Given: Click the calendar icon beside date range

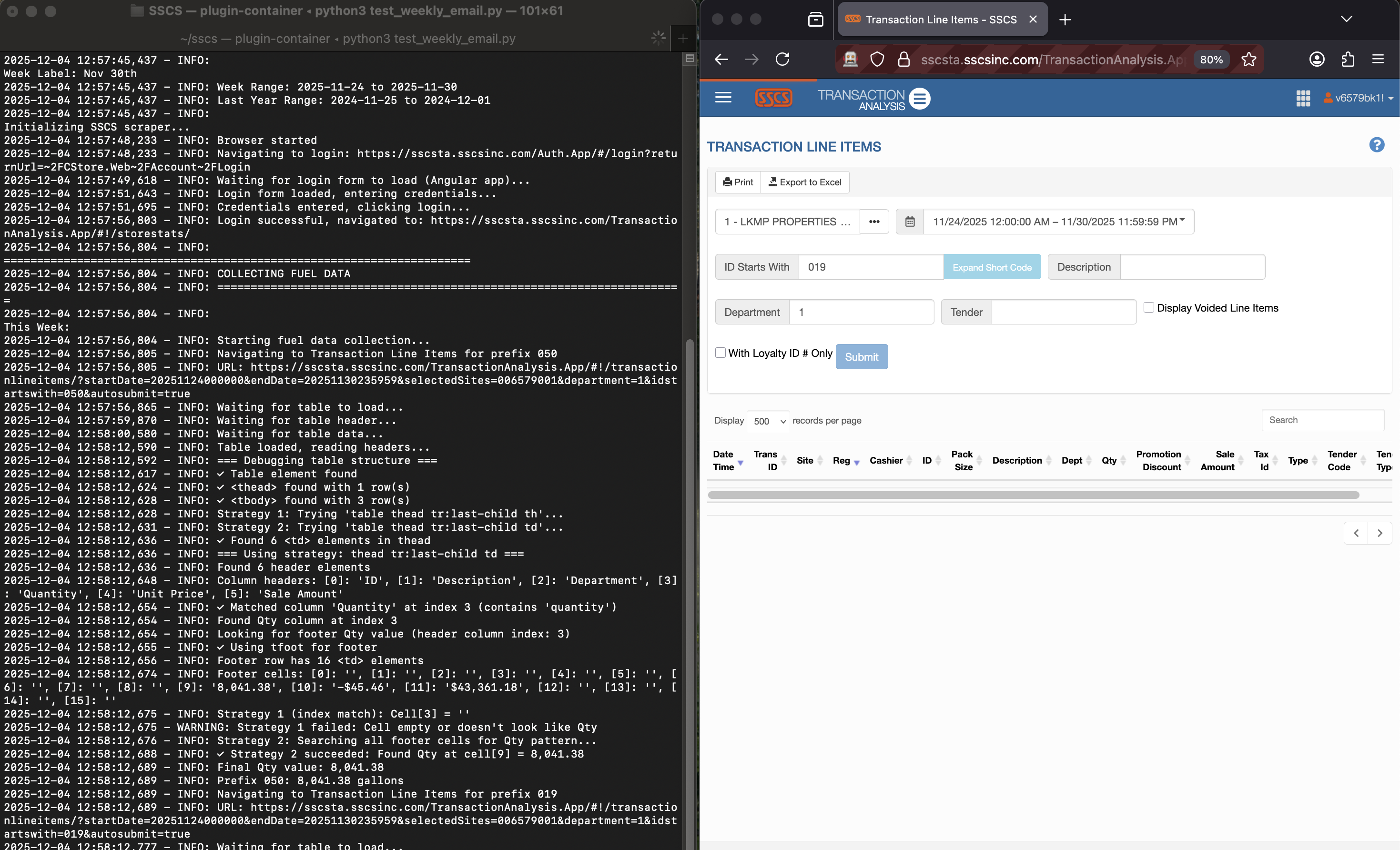Looking at the screenshot, I should click(910, 222).
